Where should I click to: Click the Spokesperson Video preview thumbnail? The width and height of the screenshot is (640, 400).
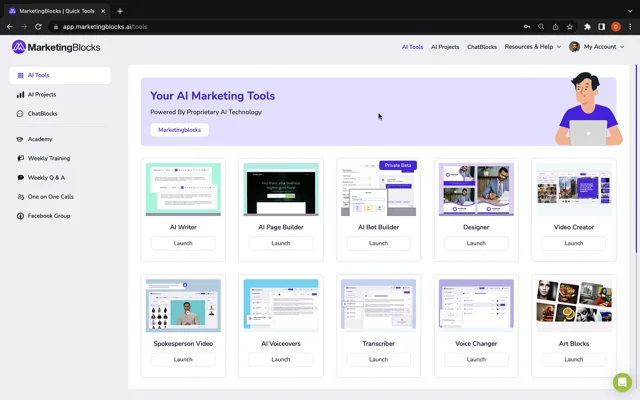[183, 306]
